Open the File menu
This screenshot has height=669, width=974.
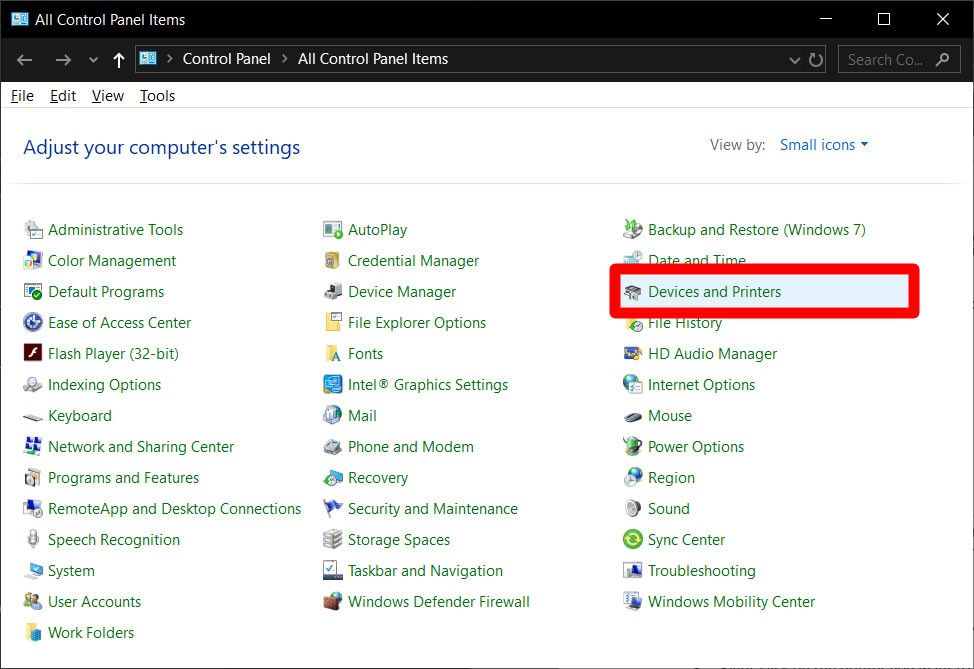click(22, 96)
